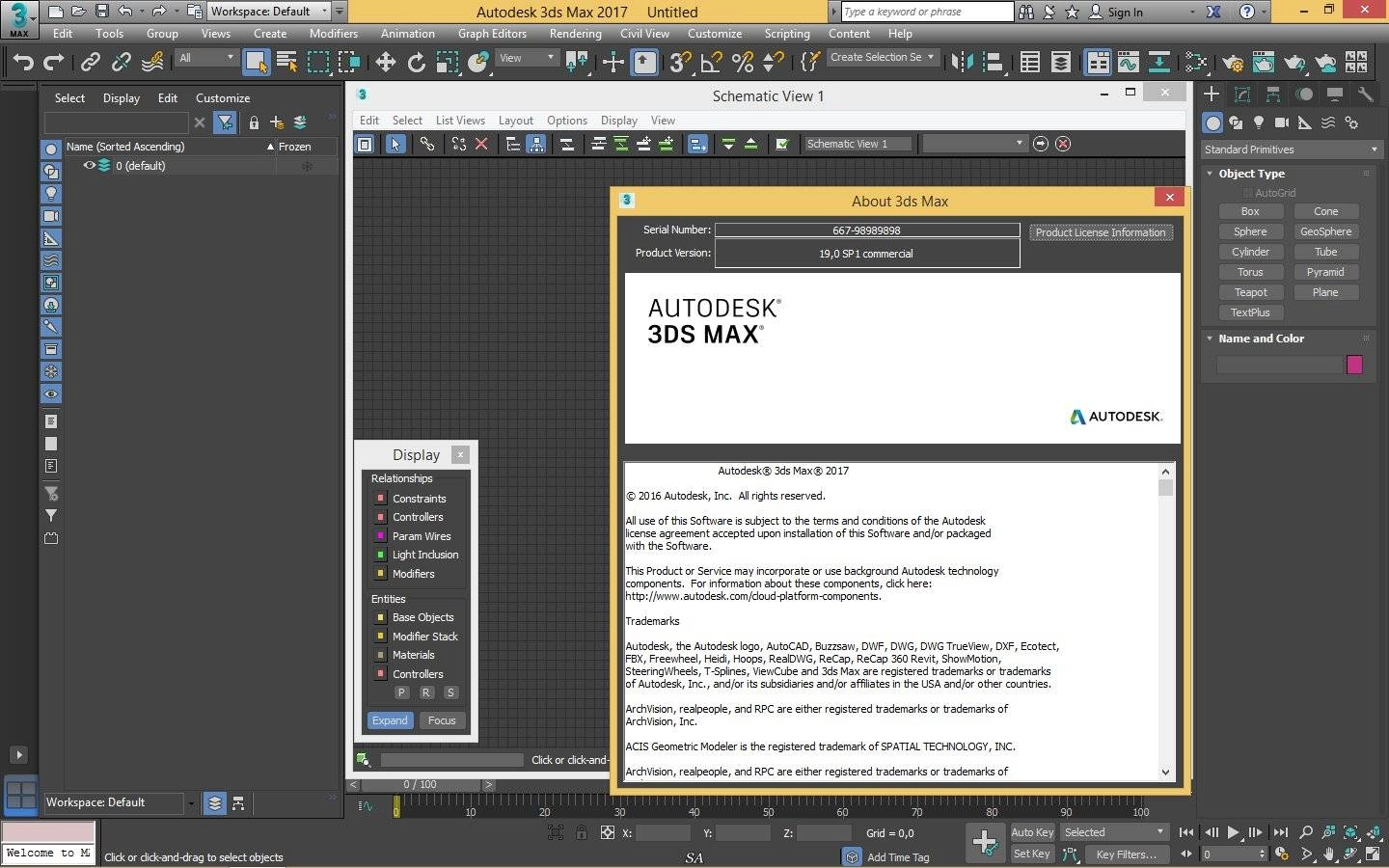Image resolution: width=1389 pixels, height=868 pixels.
Task: Toggle Materials entity in Display panel
Action: (380, 655)
